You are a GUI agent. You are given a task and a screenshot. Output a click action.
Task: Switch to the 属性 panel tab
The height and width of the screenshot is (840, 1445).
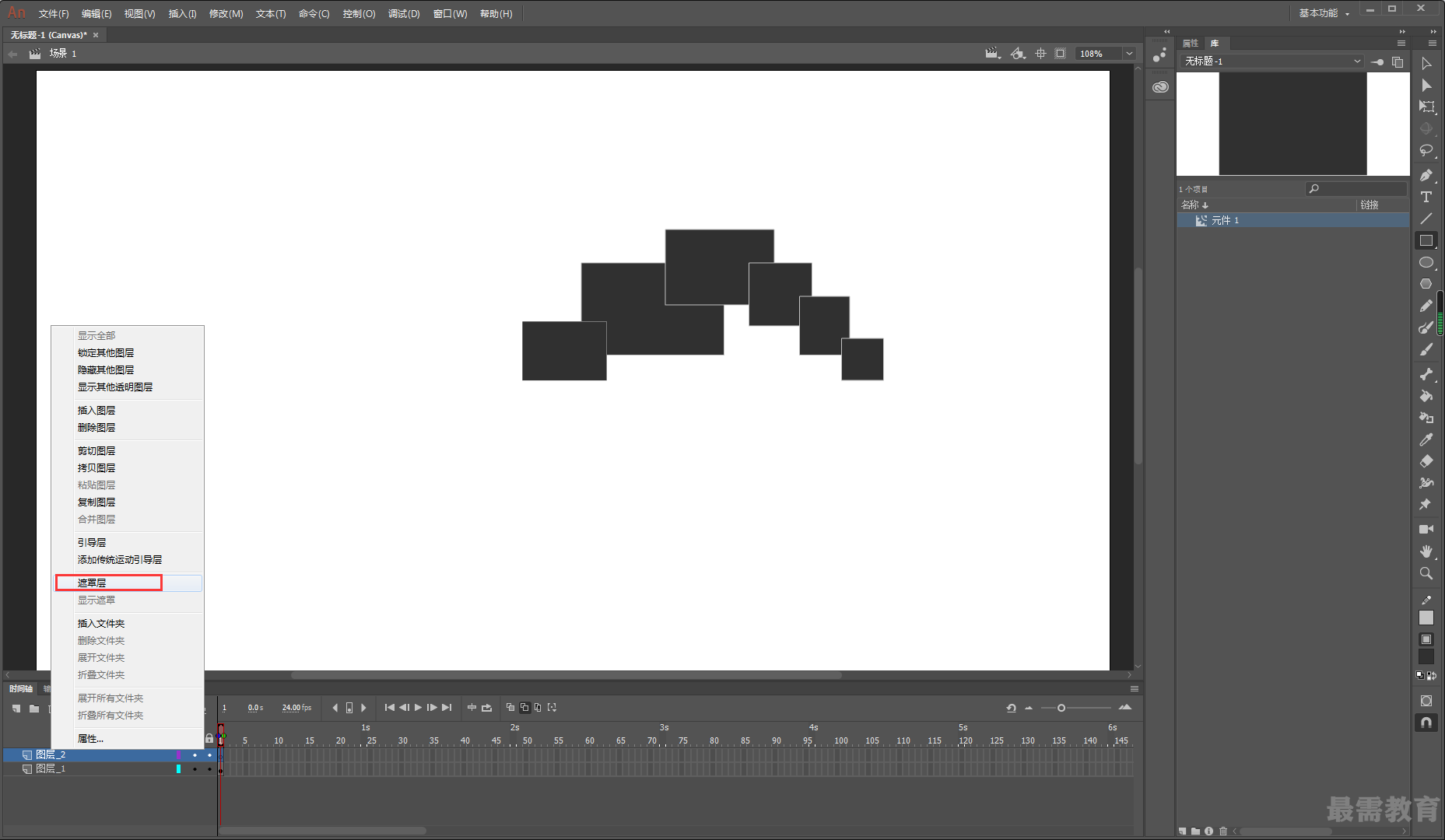tap(1191, 44)
